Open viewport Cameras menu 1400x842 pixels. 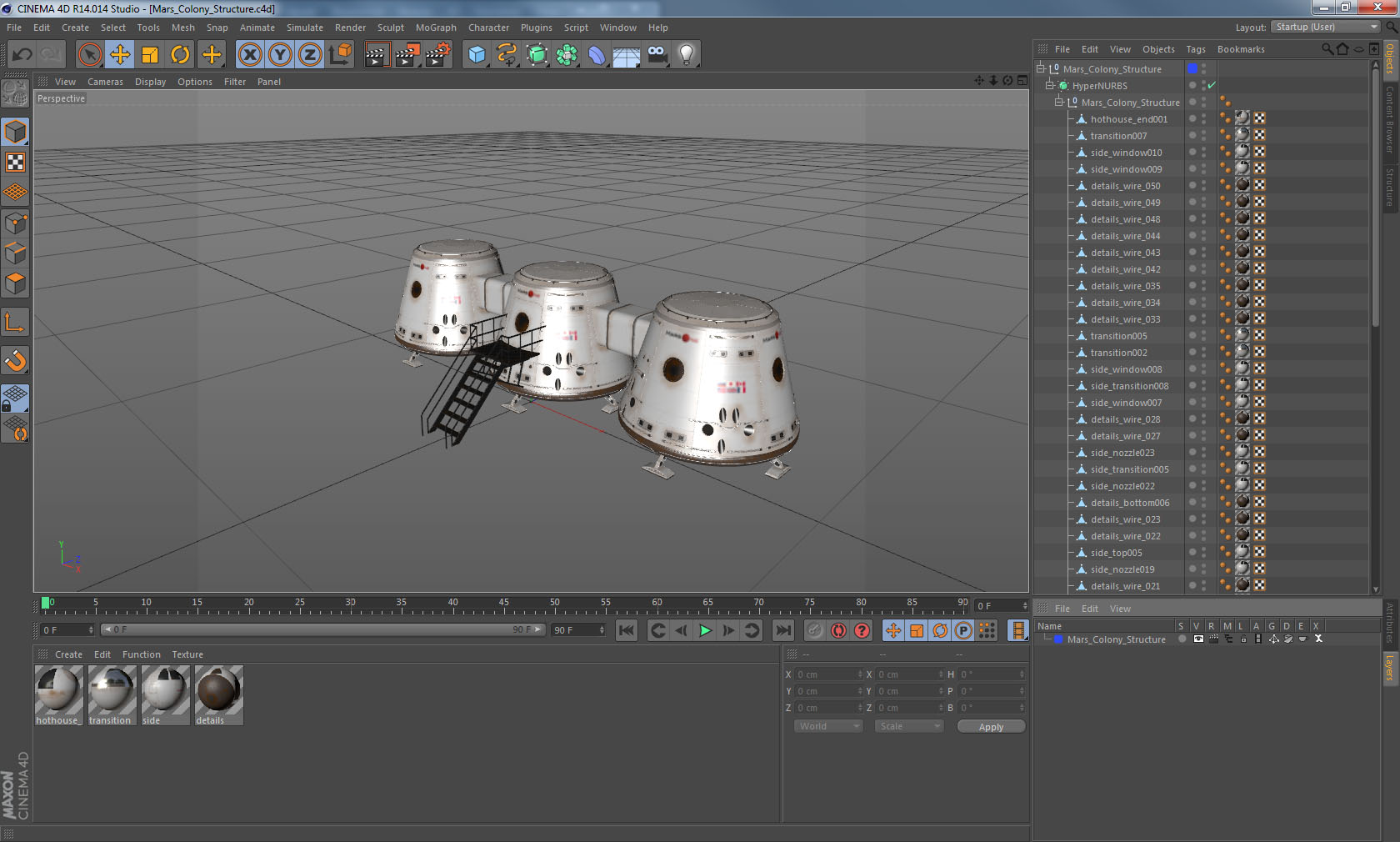(105, 82)
